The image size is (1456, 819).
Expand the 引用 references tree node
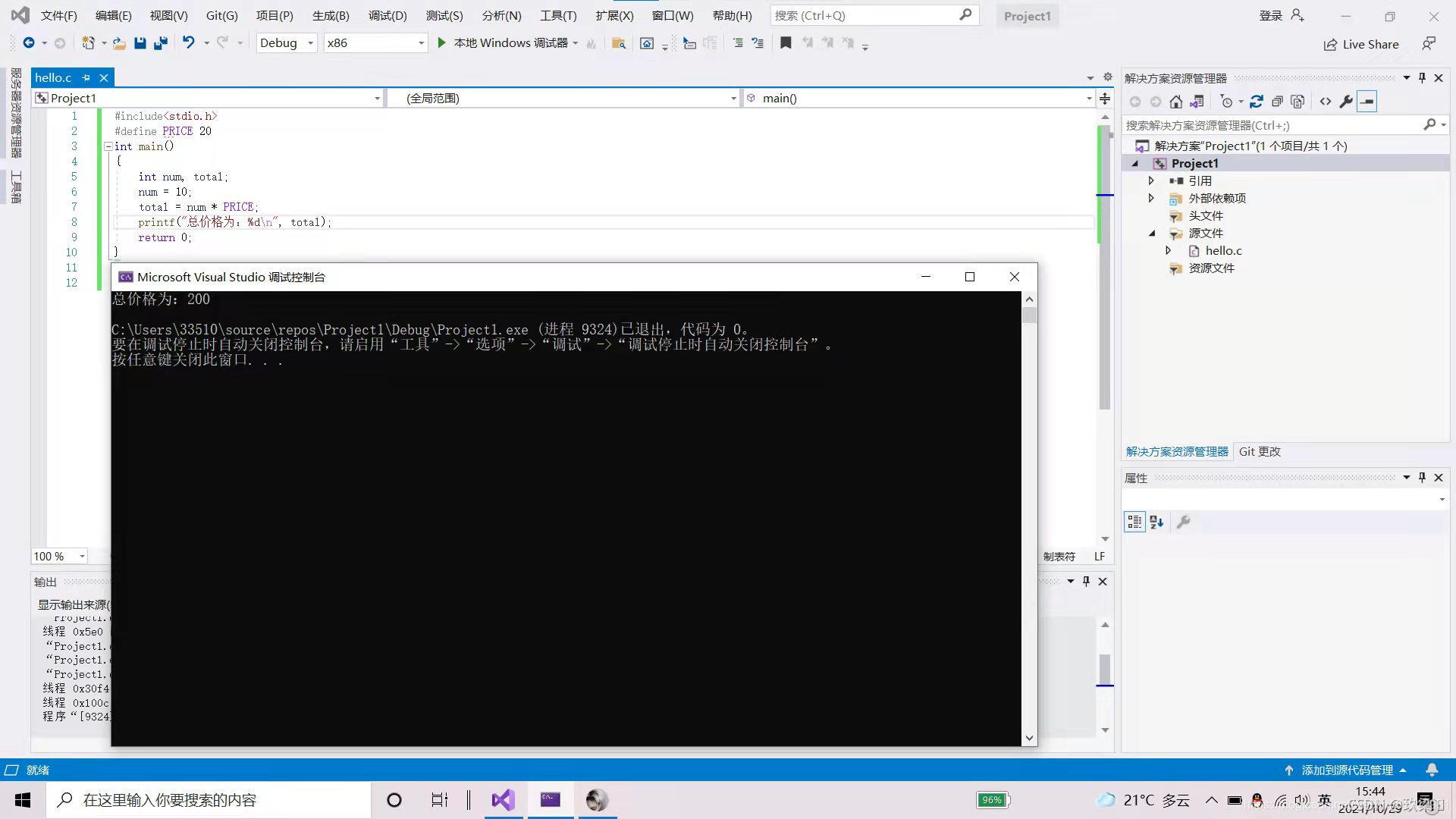pyautogui.click(x=1151, y=180)
